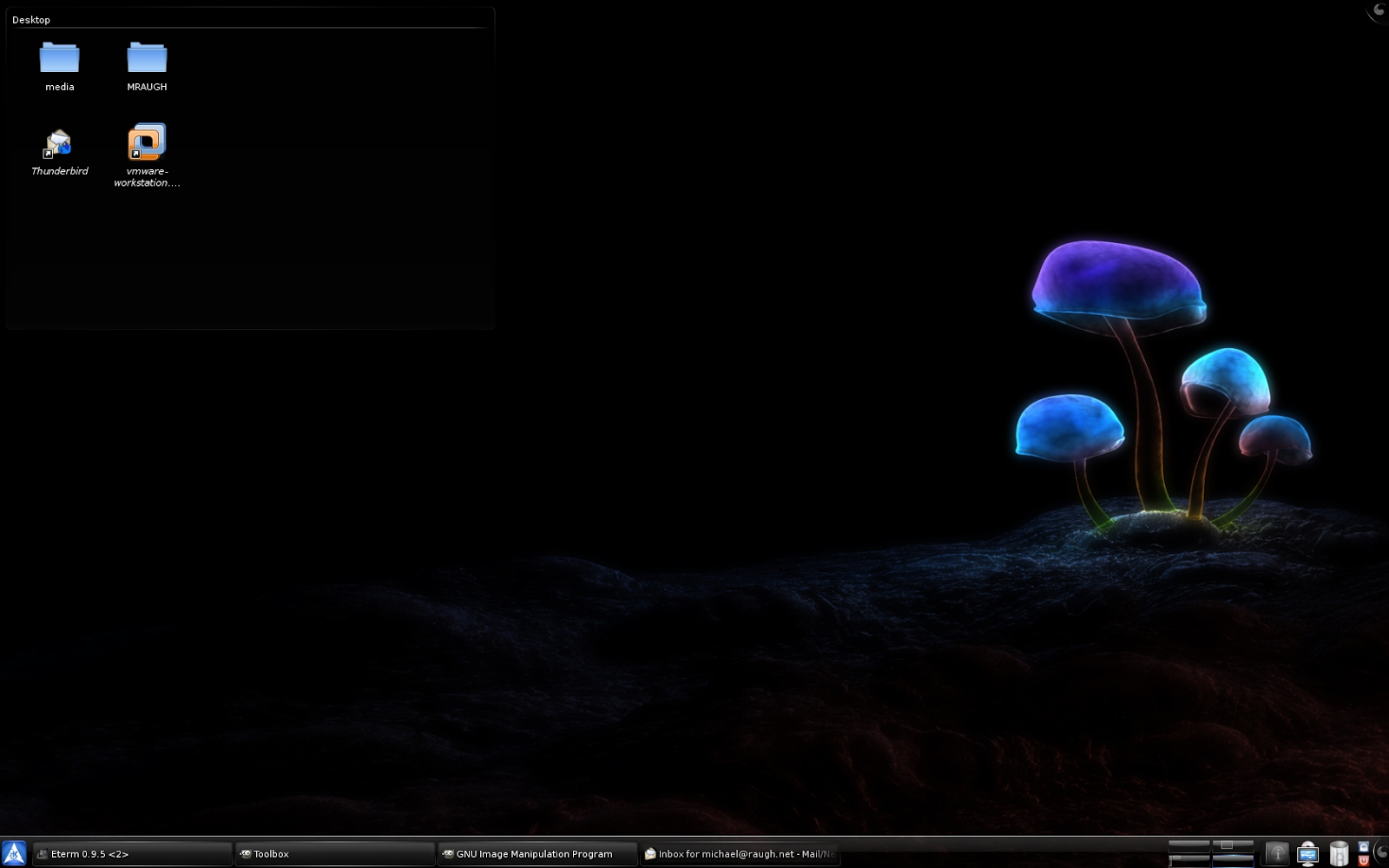Switch to GNU Image Manipulation Program window
1389x868 pixels.
[x=537, y=854]
